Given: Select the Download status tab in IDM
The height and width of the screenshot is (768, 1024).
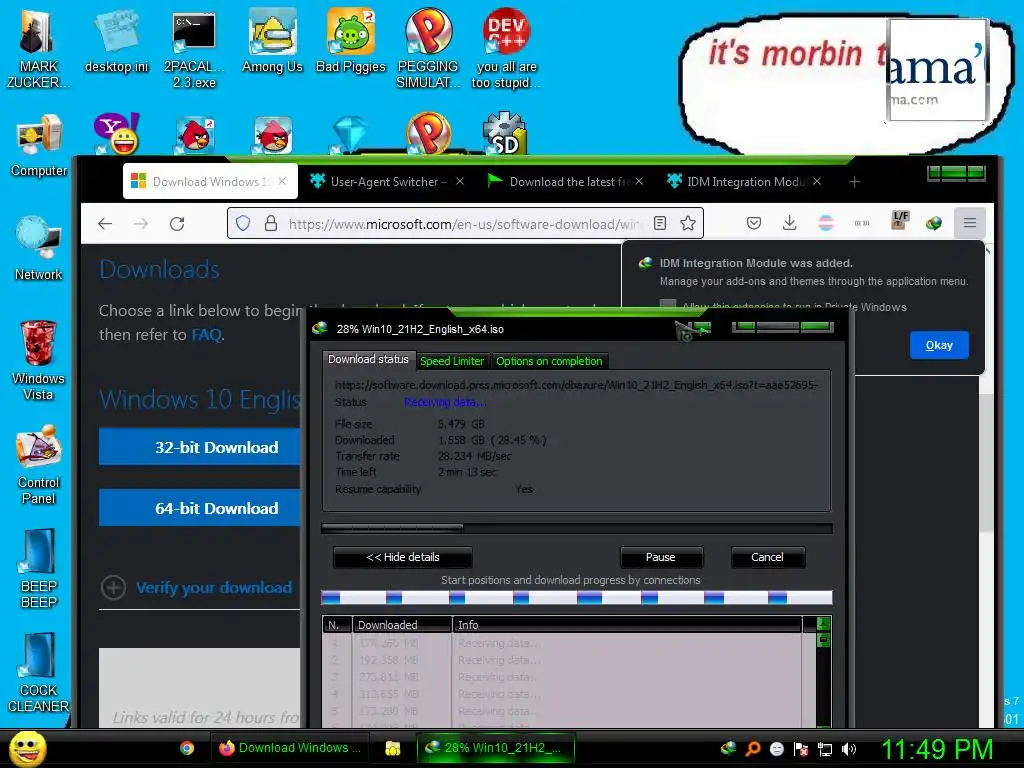Looking at the screenshot, I should click(x=368, y=359).
